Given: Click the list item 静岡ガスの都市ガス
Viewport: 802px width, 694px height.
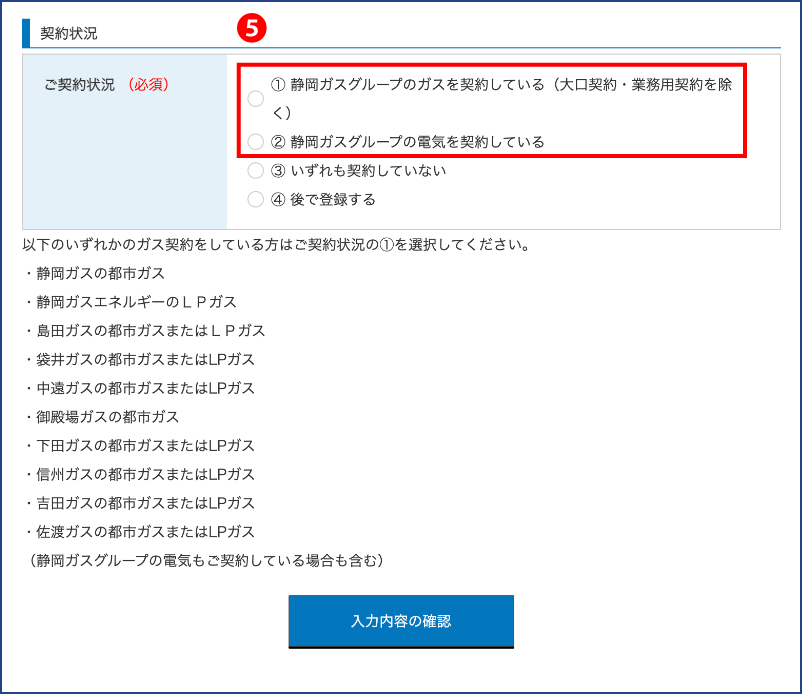Looking at the screenshot, I should tap(94, 273).
